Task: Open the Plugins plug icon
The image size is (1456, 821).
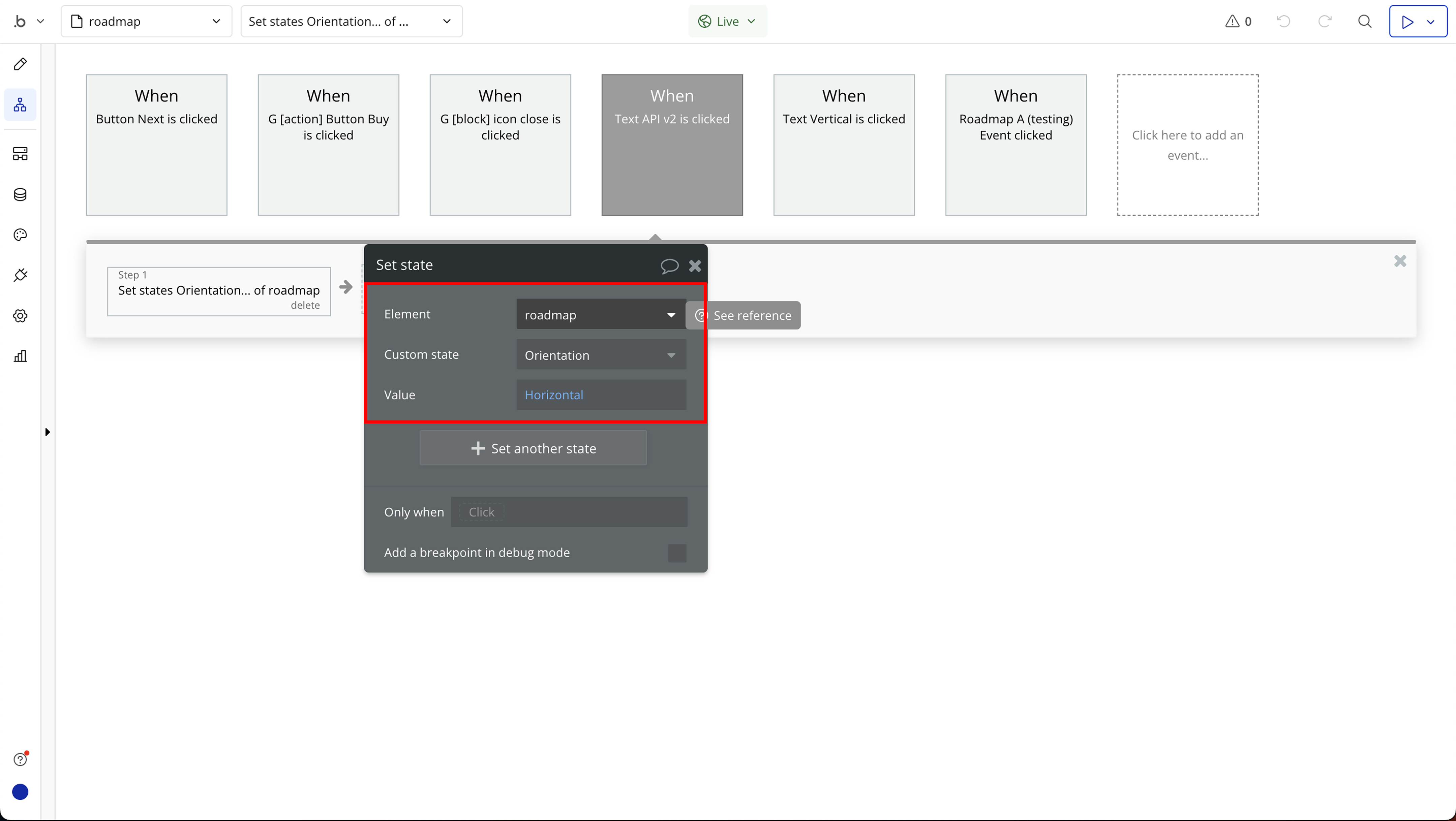Action: (20, 275)
